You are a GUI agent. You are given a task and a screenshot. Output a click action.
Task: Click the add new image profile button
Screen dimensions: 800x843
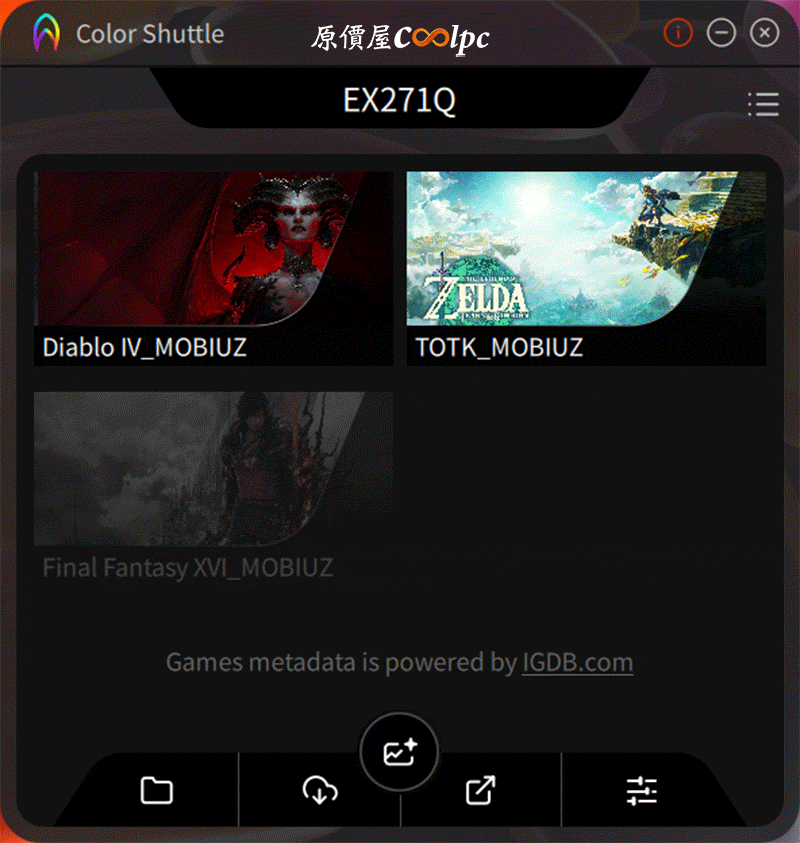399,752
